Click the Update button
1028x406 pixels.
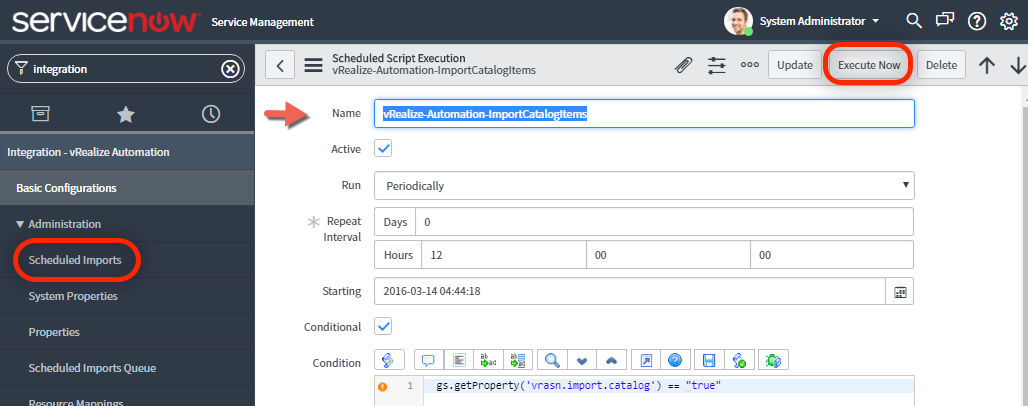tap(795, 65)
